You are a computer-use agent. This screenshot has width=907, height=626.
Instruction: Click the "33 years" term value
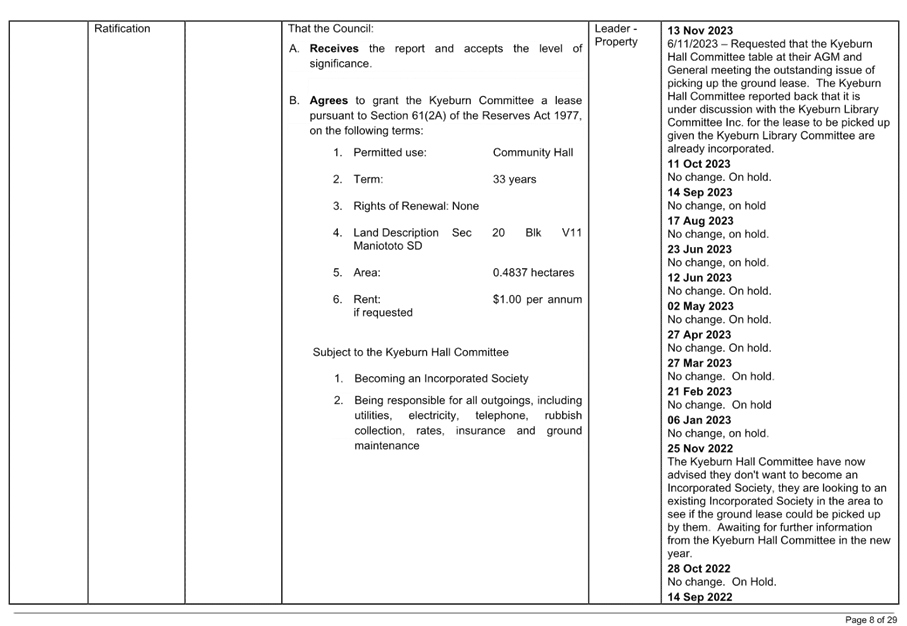click(x=515, y=180)
